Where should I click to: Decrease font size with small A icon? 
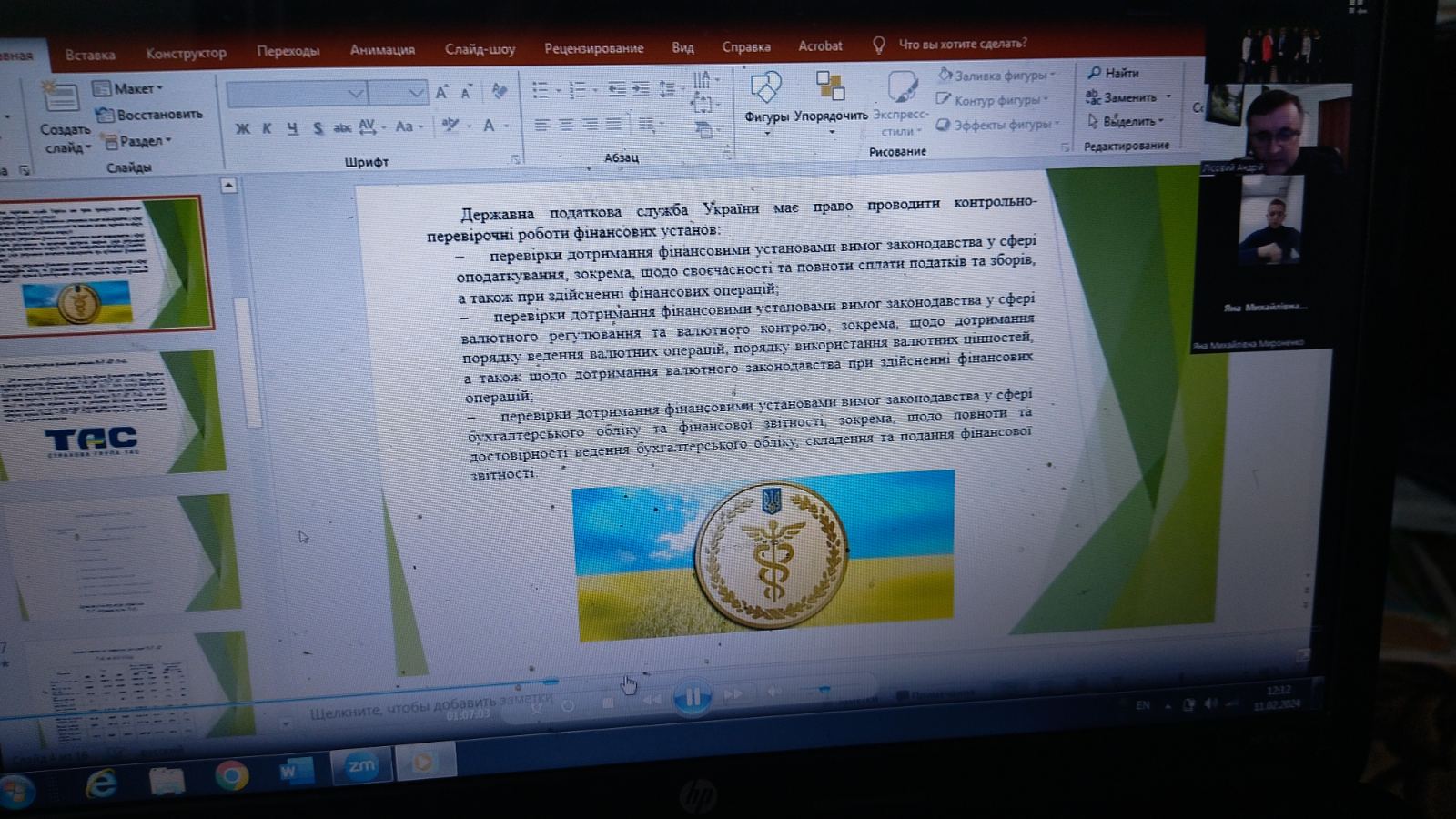[x=466, y=92]
